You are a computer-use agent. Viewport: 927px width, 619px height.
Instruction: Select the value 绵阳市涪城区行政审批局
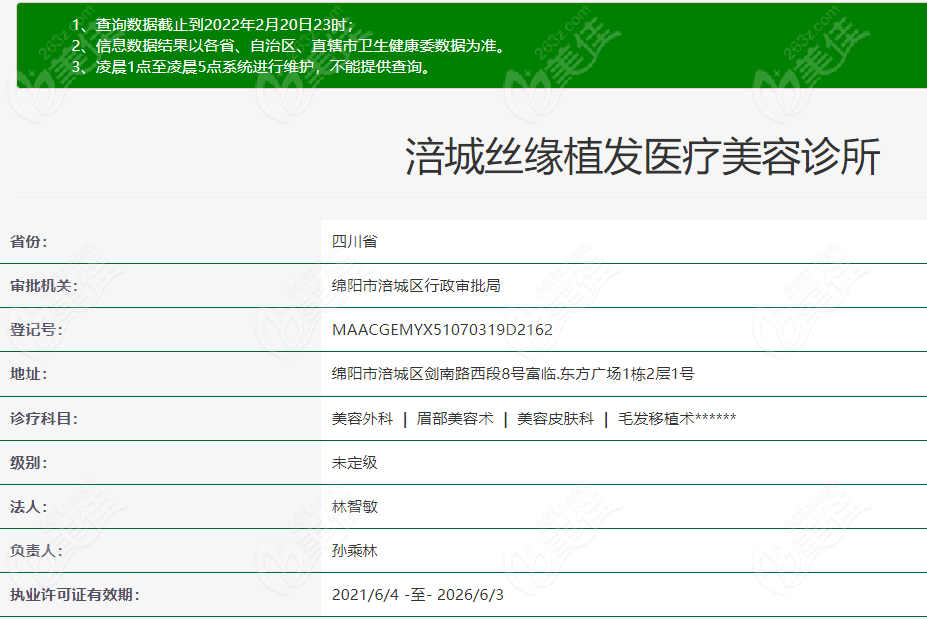pos(416,285)
